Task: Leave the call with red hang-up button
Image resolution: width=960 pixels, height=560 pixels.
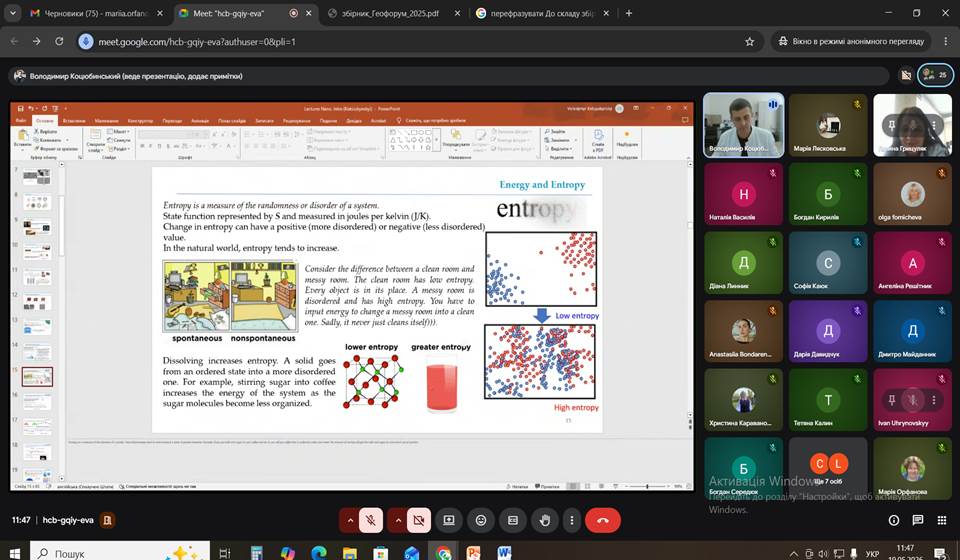Action: (603, 520)
